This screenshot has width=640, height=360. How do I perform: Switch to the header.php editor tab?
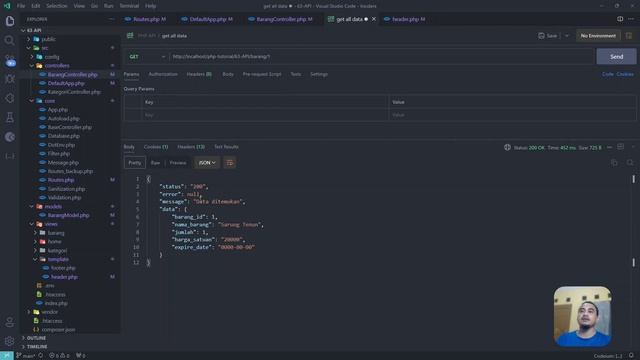coord(404,19)
